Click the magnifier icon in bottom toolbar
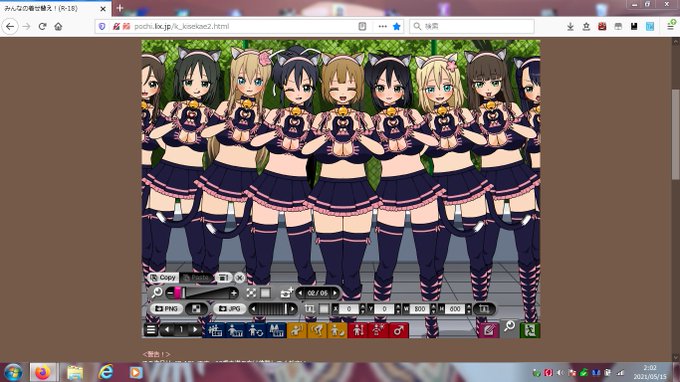Image resolution: width=680 pixels, height=382 pixels. [x=509, y=326]
